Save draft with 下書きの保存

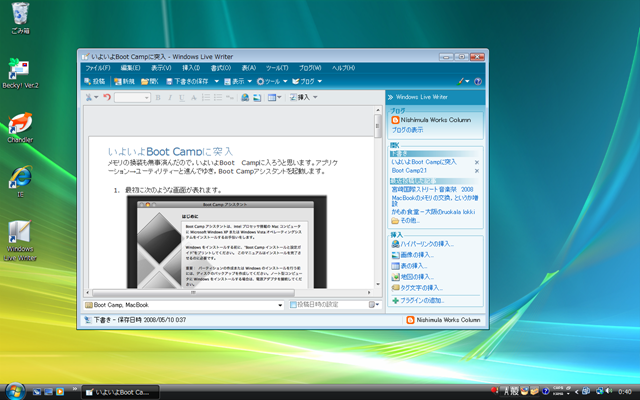pos(187,82)
